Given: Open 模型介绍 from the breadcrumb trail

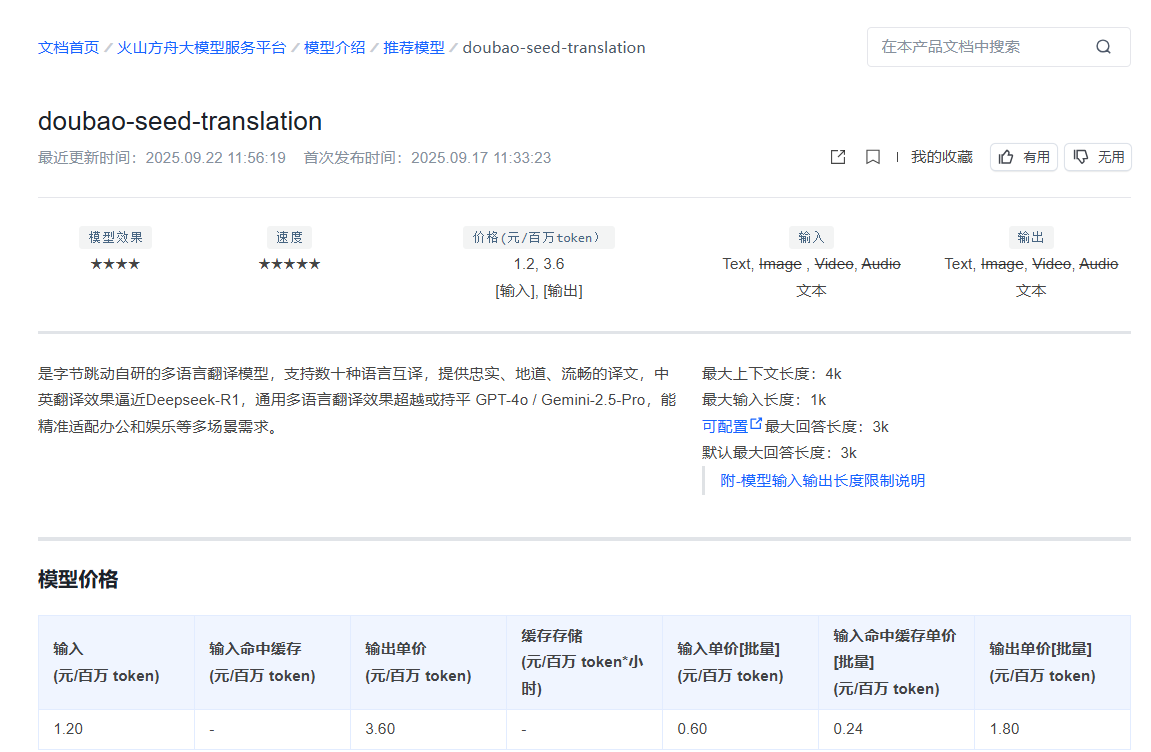Looking at the screenshot, I should click(x=334, y=47).
